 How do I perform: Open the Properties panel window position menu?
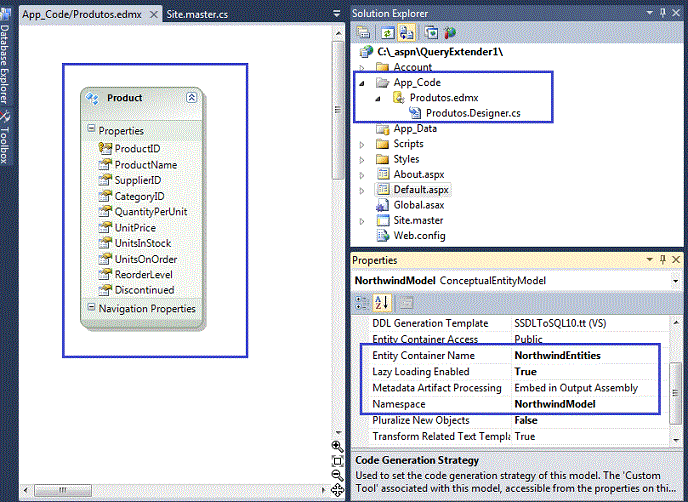click(649, 259)
